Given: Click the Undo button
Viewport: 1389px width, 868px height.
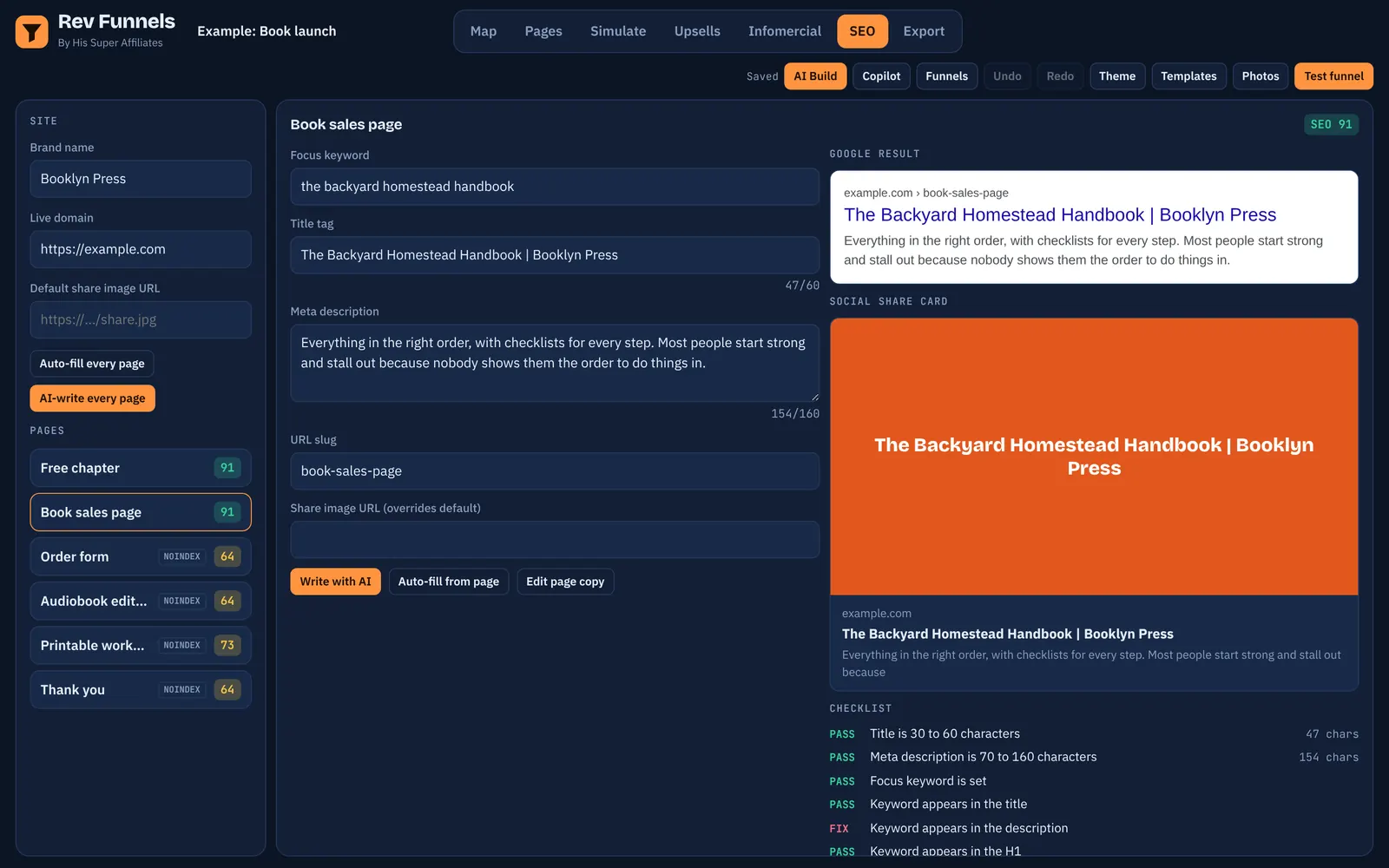Looking at the screenshot, I should [x=1007, y=76].
